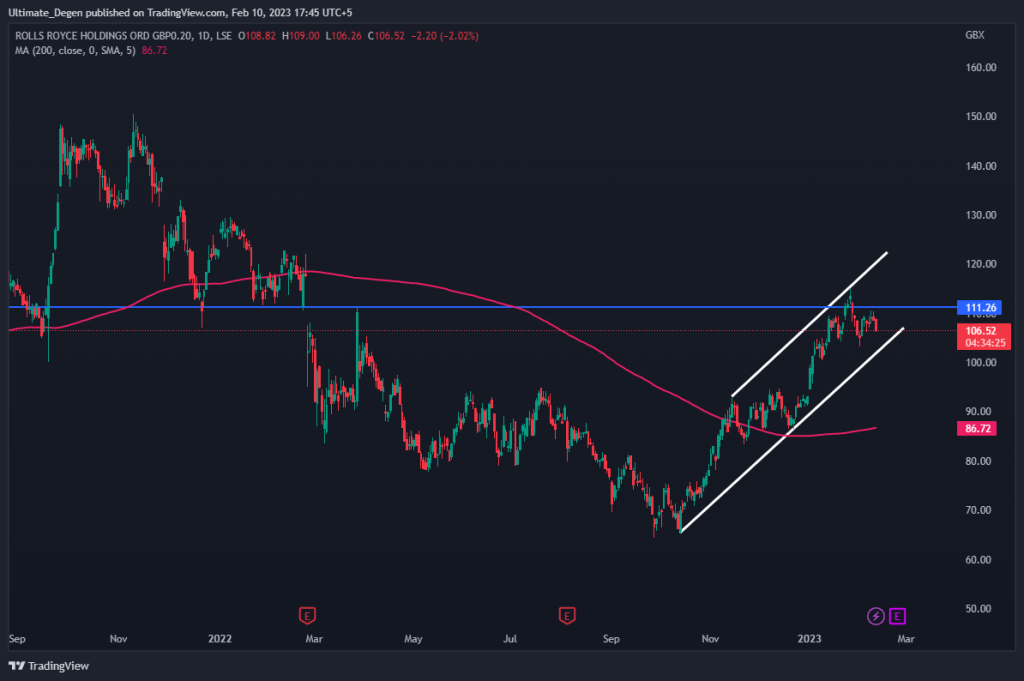The width and height of the screenshot is (1024, 681).
Task: Click the purple lightning event icon
Action: 875,616
